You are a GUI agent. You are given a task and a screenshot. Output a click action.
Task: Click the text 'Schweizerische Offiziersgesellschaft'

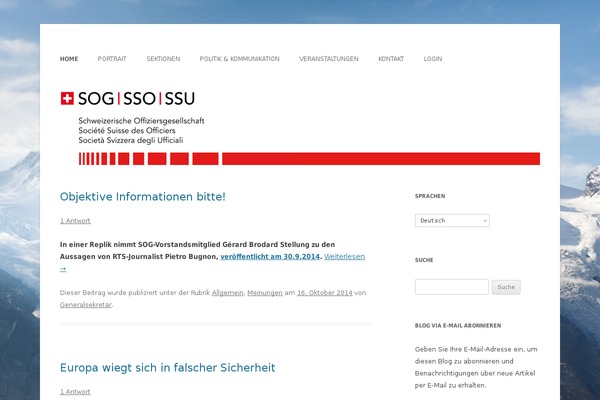(x=141, y=121)
